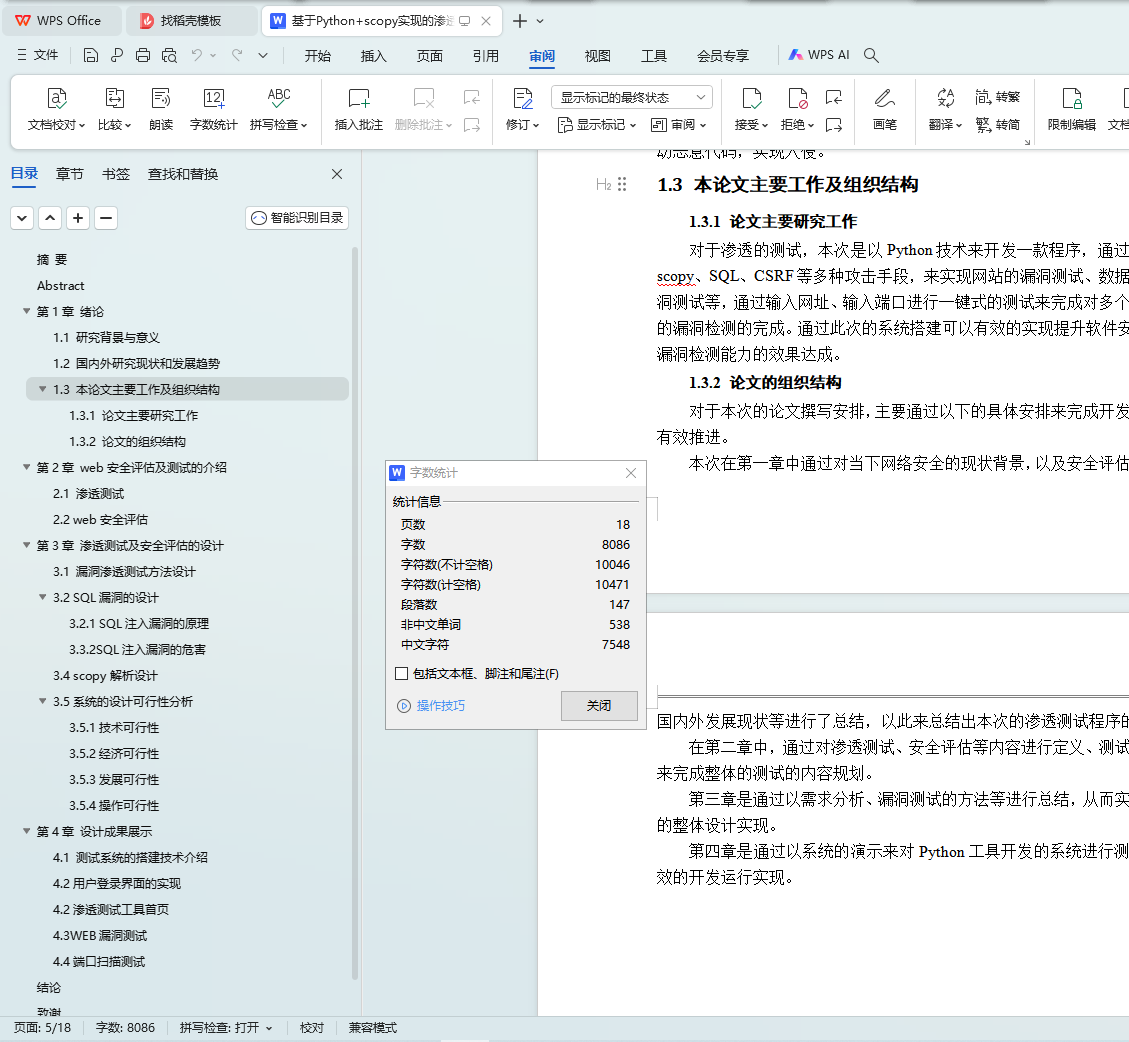This screenshot has height=1042, width=1129.
Task: Switch to 插入 ribbon tab
Action: click(x=374, y=55)
